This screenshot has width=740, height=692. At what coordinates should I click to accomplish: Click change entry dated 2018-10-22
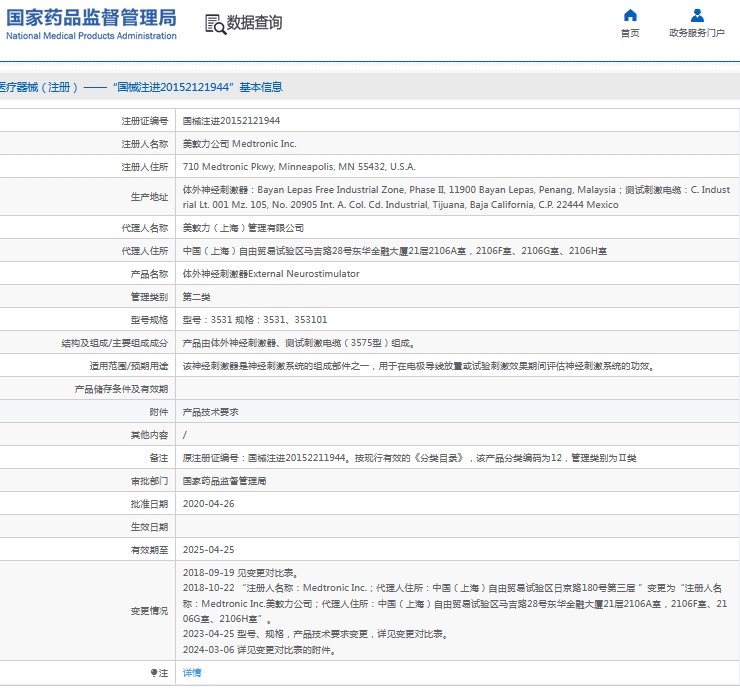pos(455,603)
